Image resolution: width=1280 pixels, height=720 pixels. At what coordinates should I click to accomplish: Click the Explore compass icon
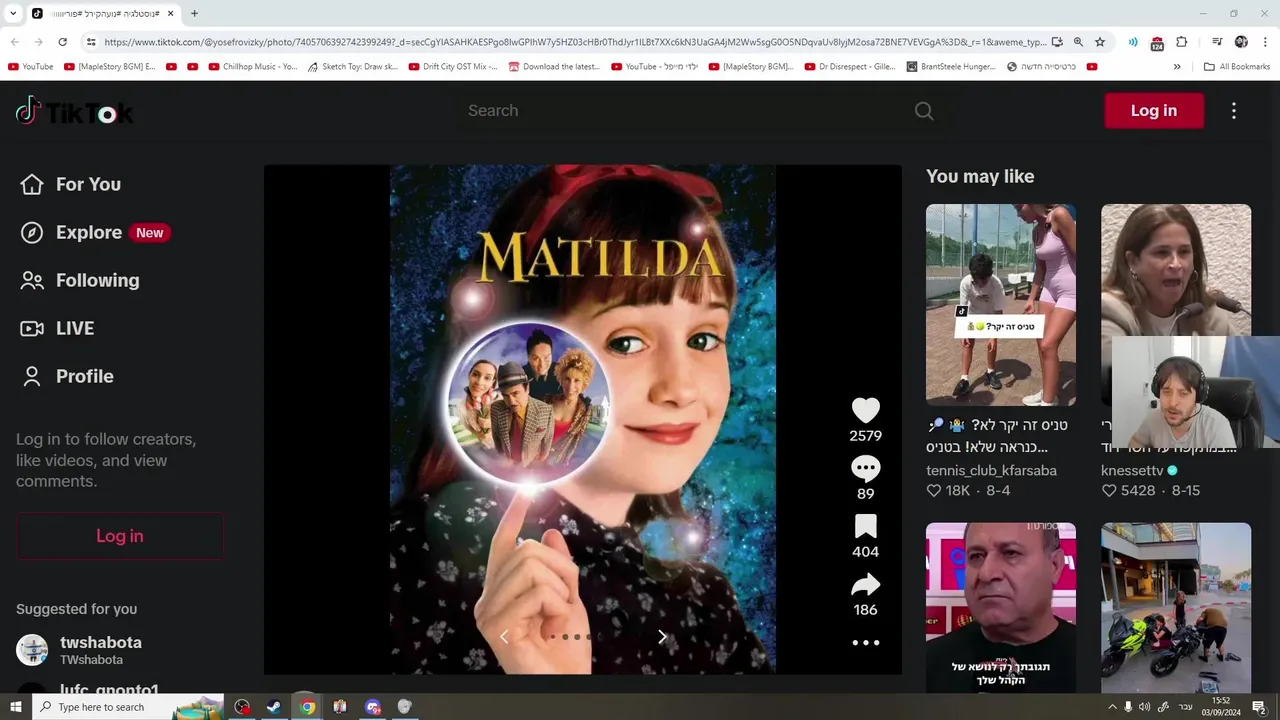point(32,232)
